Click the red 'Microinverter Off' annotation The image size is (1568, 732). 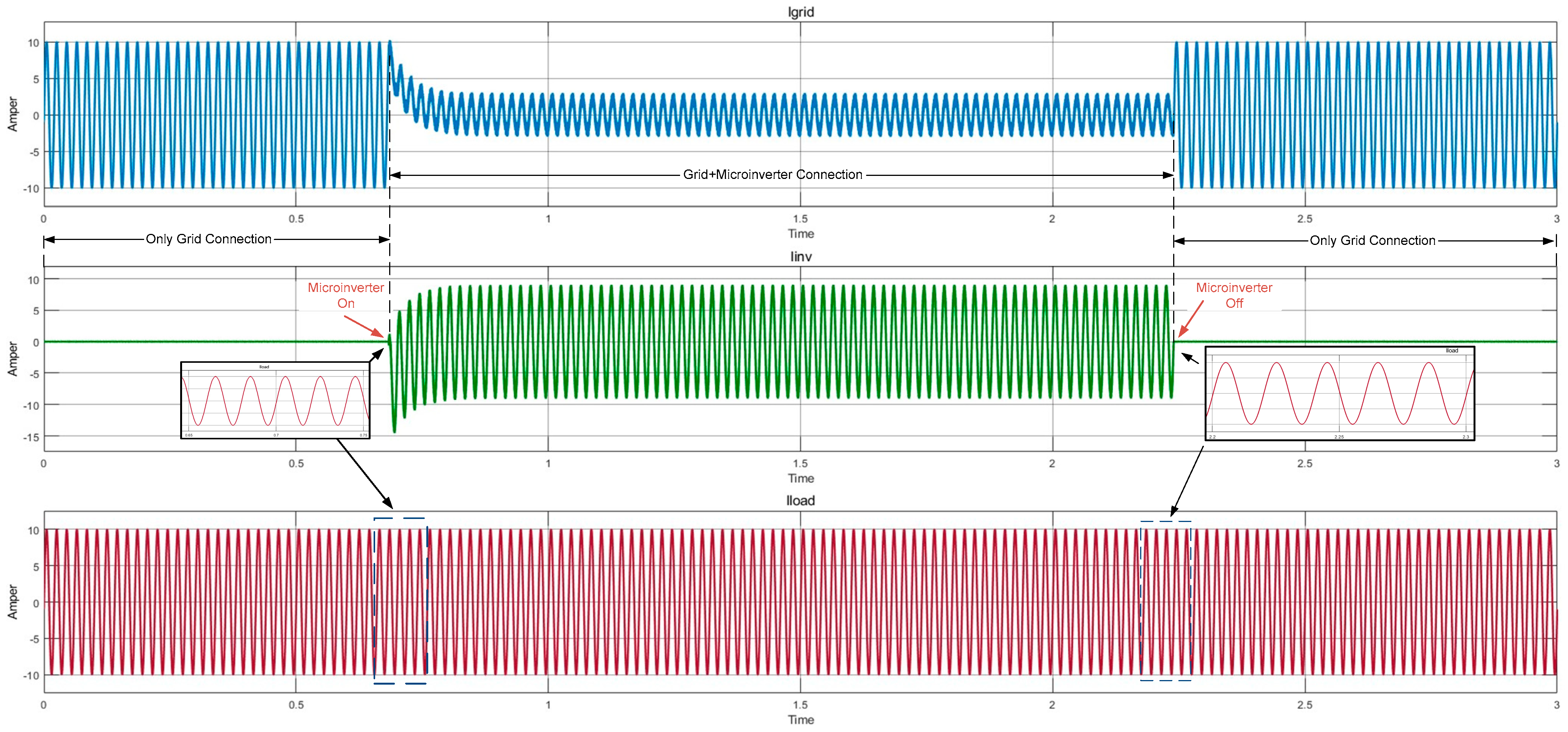coord(1234,295)
